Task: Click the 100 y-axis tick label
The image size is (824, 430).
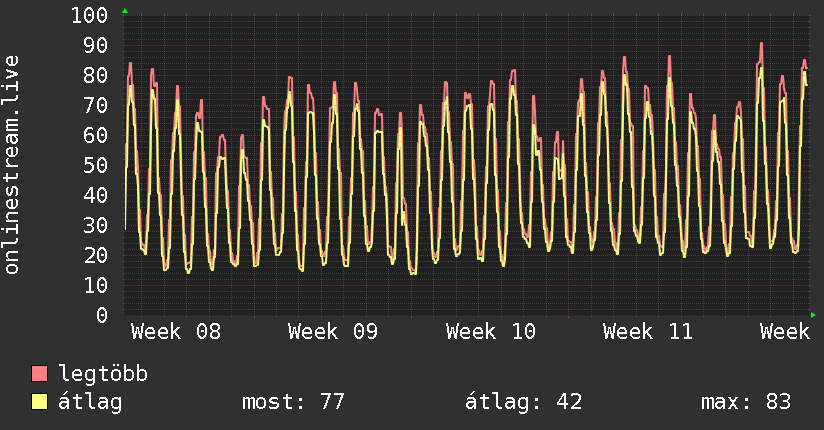Action: pos(90,15)
